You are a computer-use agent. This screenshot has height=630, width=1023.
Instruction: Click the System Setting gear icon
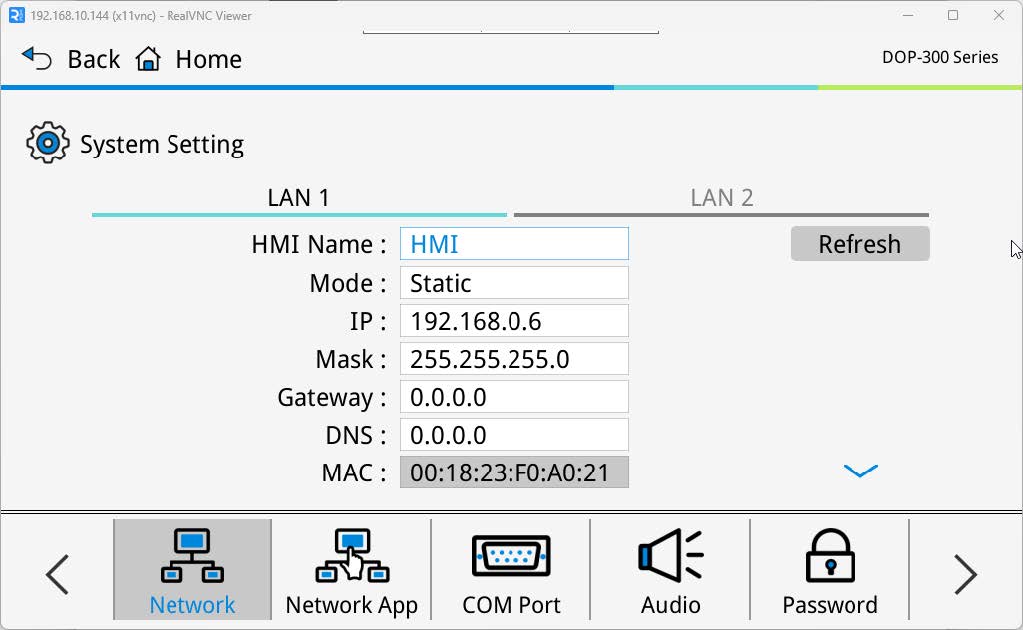46,143
